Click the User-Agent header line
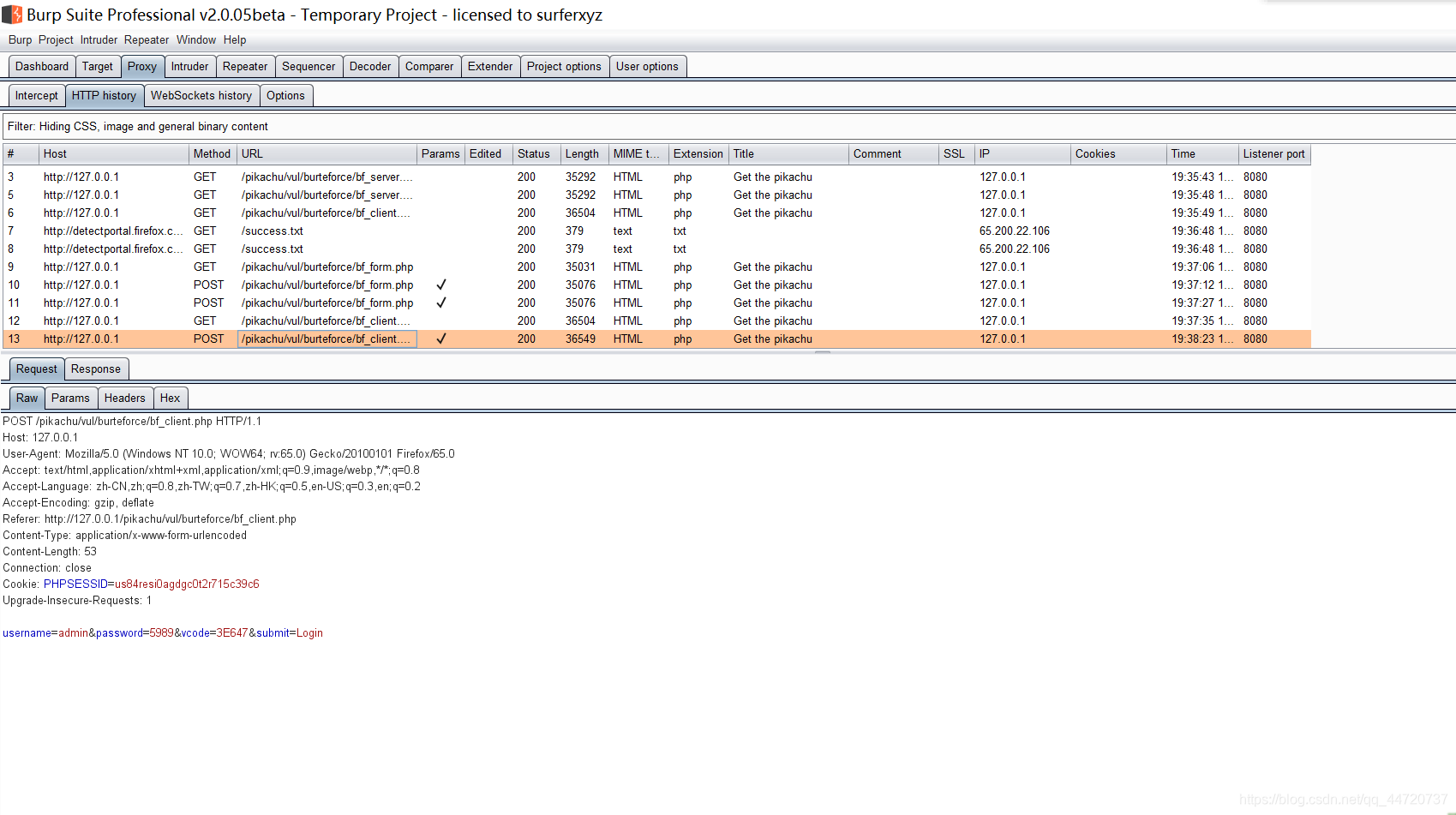Viewport: 1456px width, 815px height. [229, 453]
